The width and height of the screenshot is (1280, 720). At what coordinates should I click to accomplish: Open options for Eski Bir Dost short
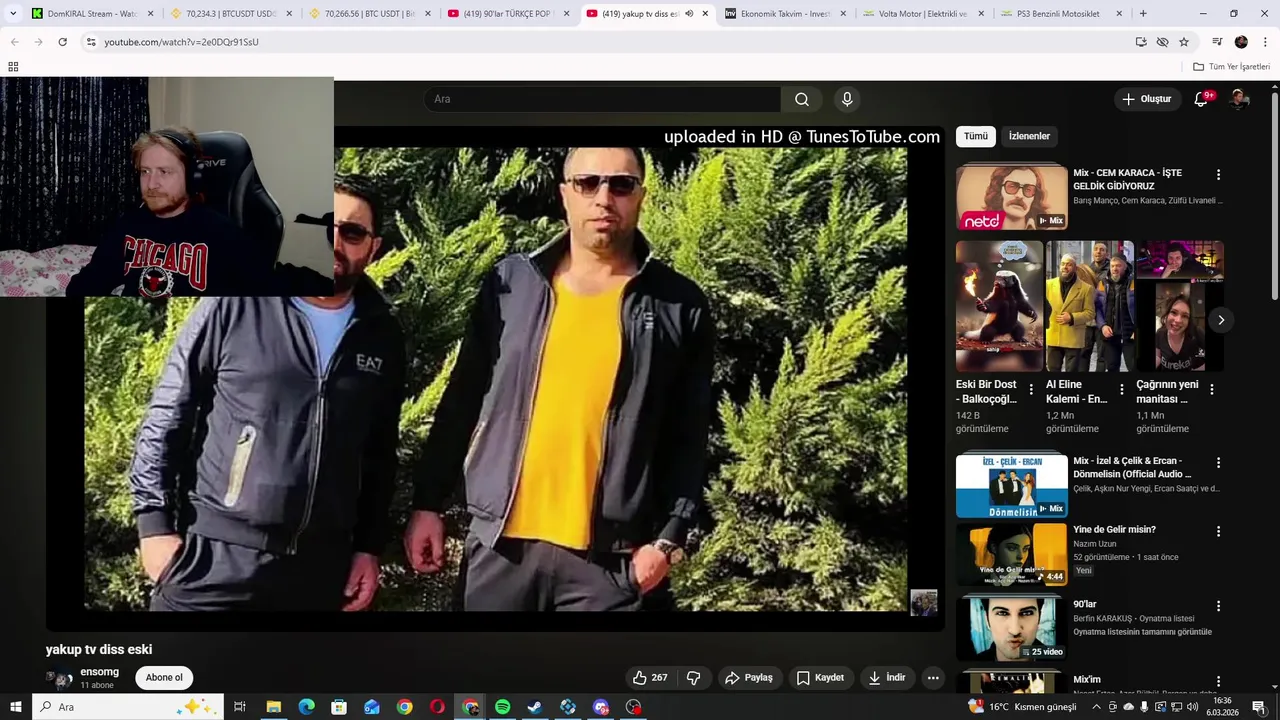click(1031, 390)
